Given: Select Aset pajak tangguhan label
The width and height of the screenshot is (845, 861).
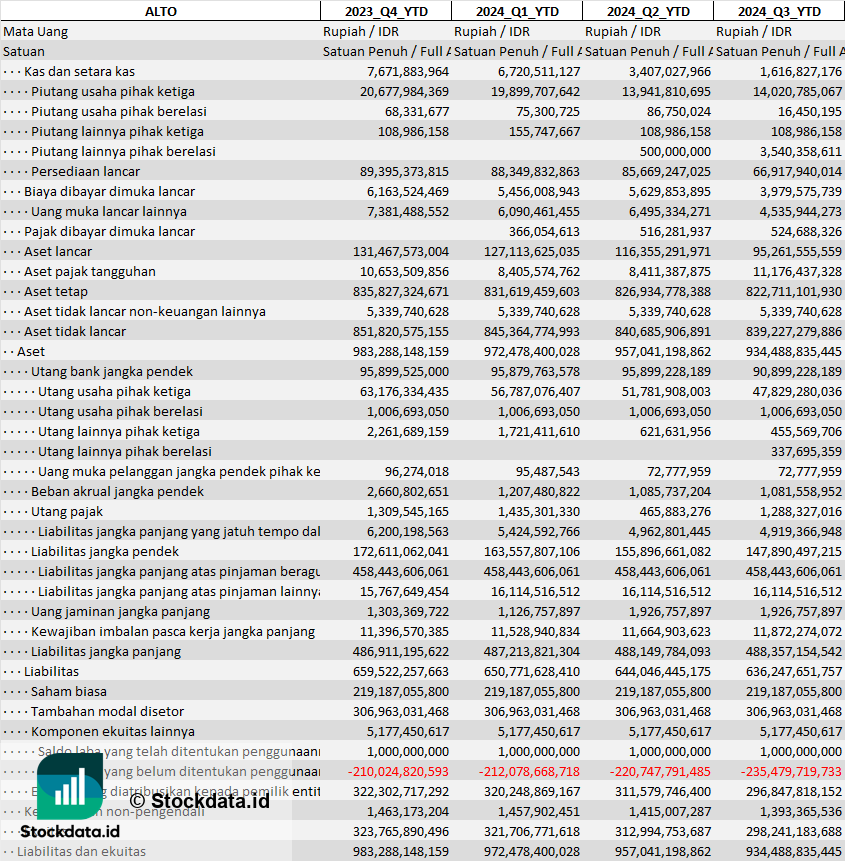Looking at the screenshot, I should 89,272.
